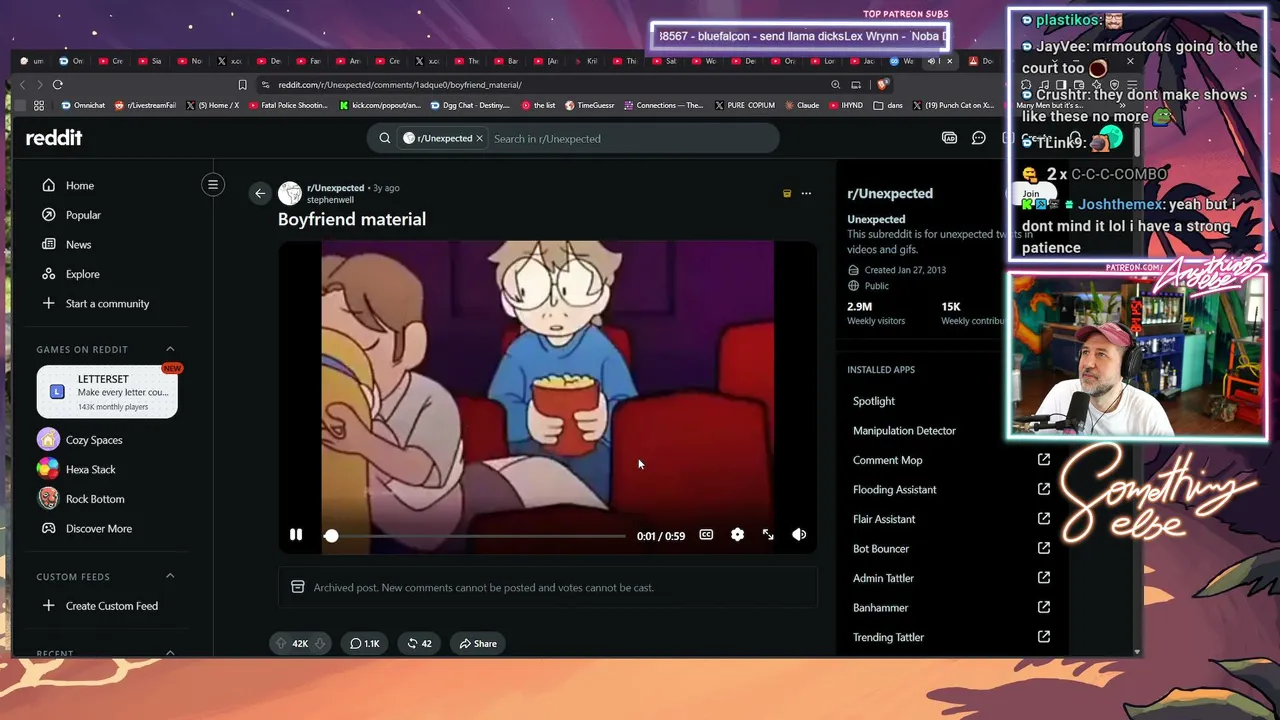Open the browser zoom magnifier icon

point(836,85)
